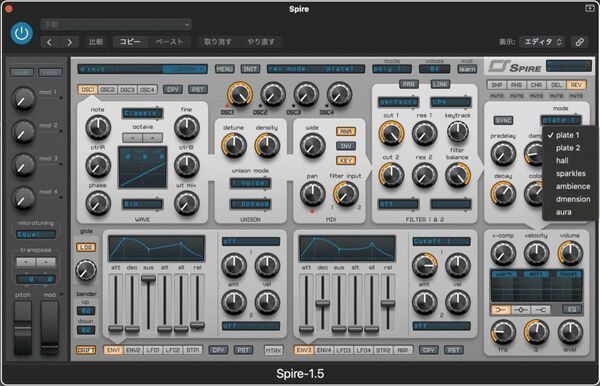Select aura reverb mode
The width and height of the screenshot is (600, 386).
point(568,212)
